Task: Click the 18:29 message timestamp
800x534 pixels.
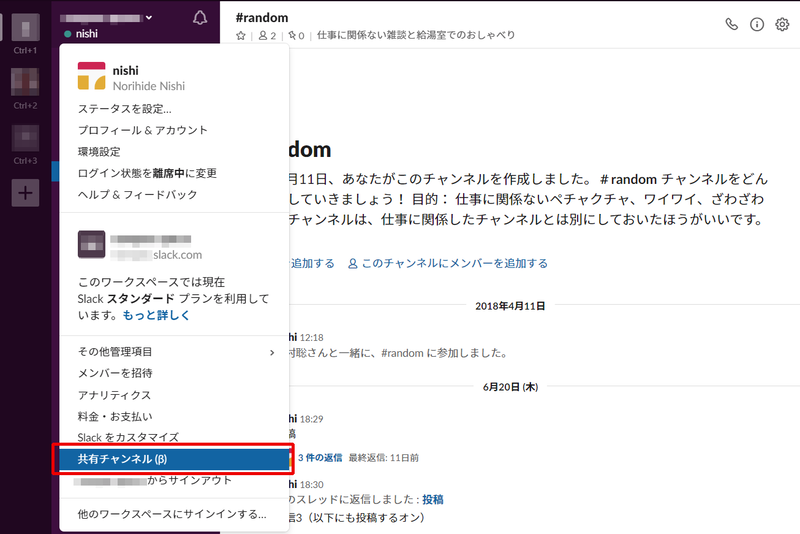Action: coord(312,419)
